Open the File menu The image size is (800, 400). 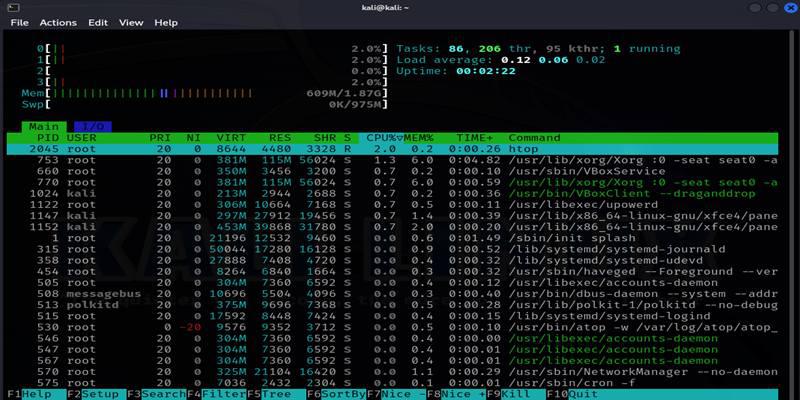pos(20,23)
